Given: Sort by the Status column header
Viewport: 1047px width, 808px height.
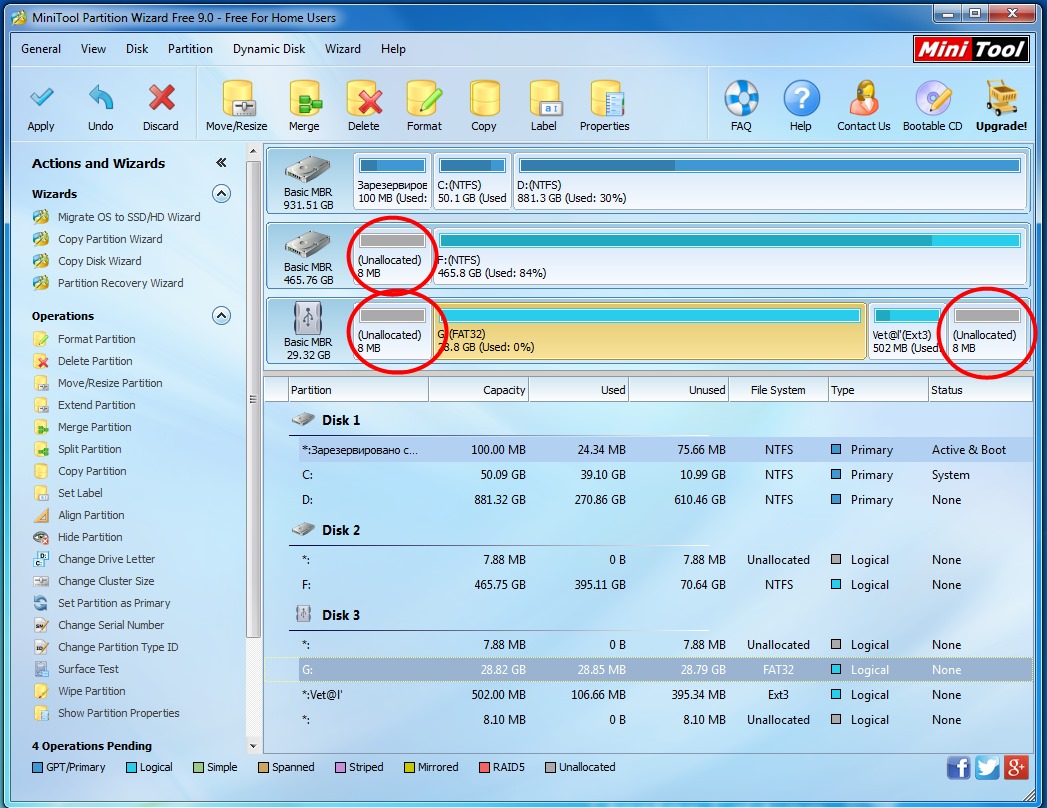Looking at the screenshot, I should pyautogui.click(x=980, y=390).
